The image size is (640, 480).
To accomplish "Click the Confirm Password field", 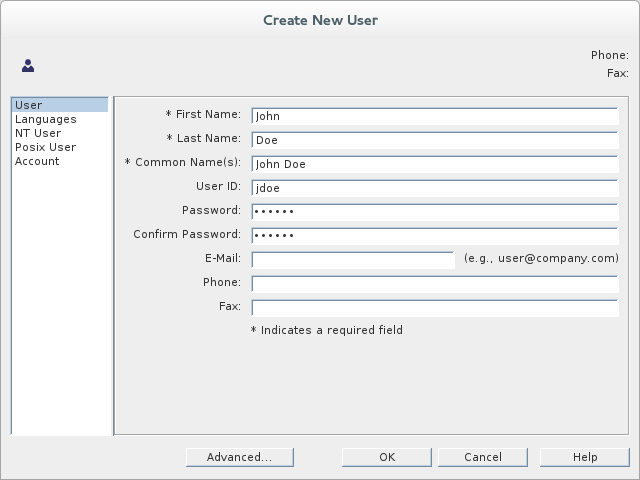I will click(434, 236).
